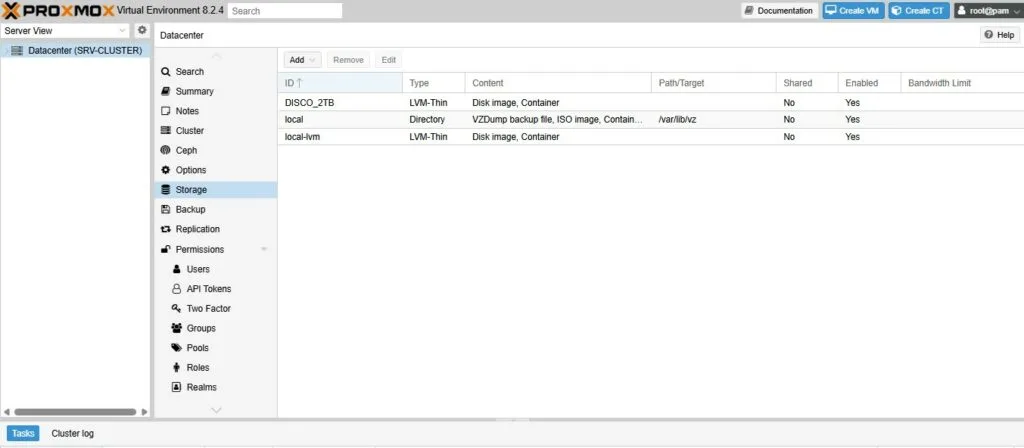Click the Realms address book icon
The width and height of the screenshot is (1024, 448).
(176, 387)
